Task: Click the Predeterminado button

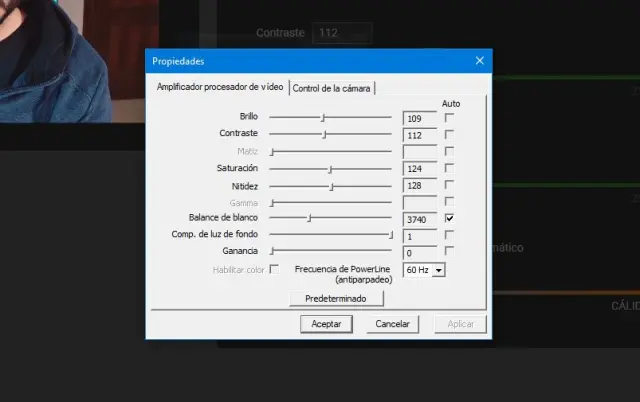Action: pyautogui.click(x=335, y=298)
